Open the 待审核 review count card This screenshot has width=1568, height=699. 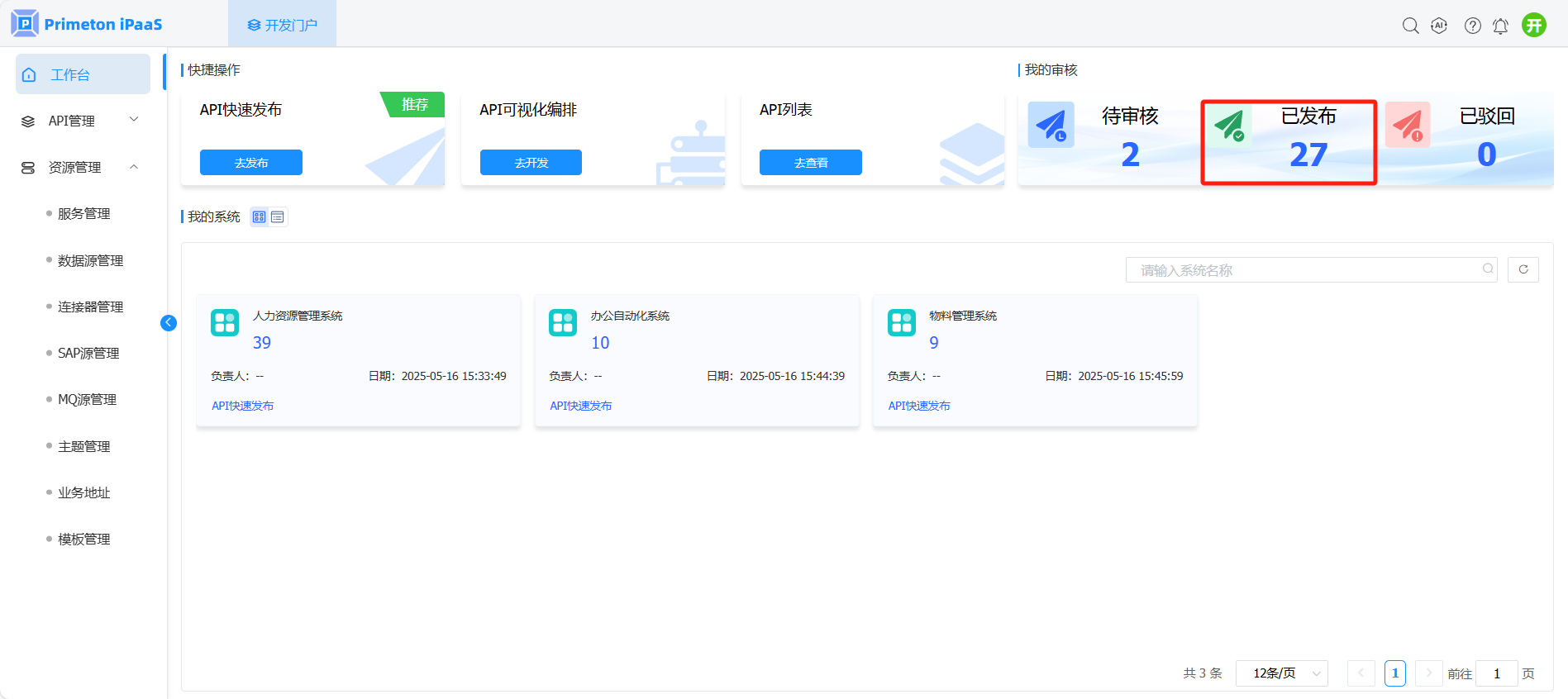(1108, 137)
